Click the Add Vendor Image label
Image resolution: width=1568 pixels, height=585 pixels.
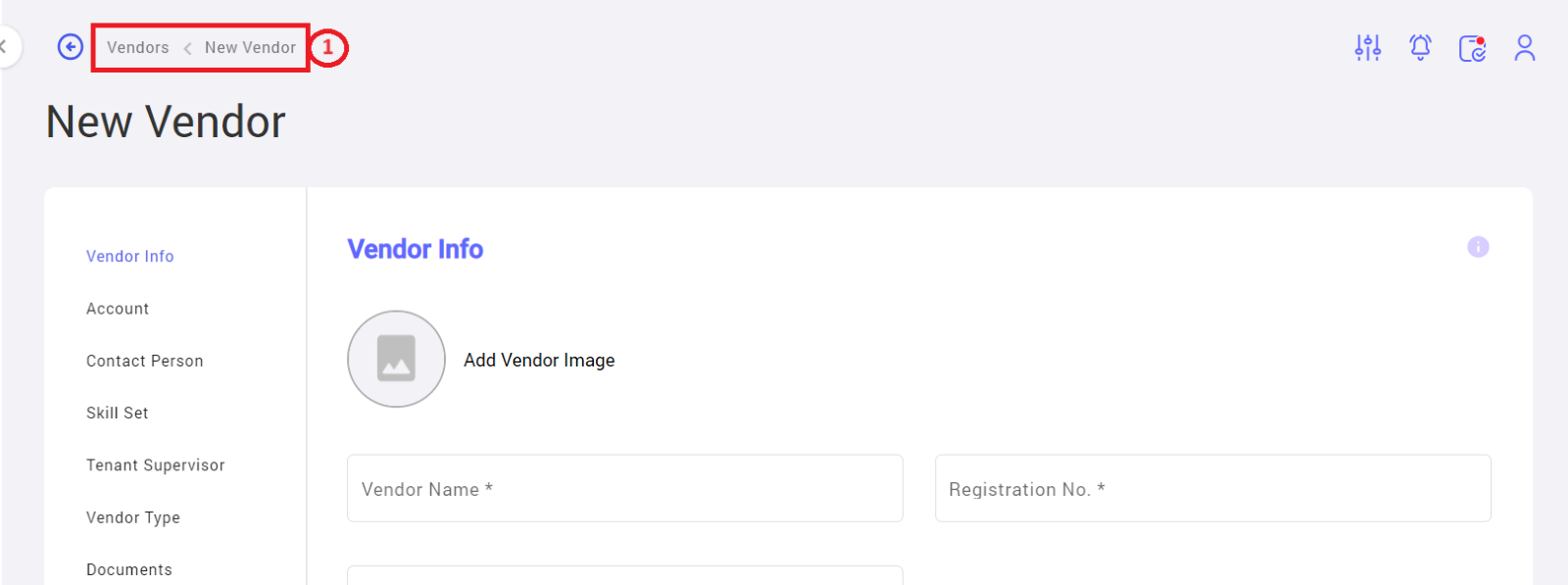coord(539,360)
